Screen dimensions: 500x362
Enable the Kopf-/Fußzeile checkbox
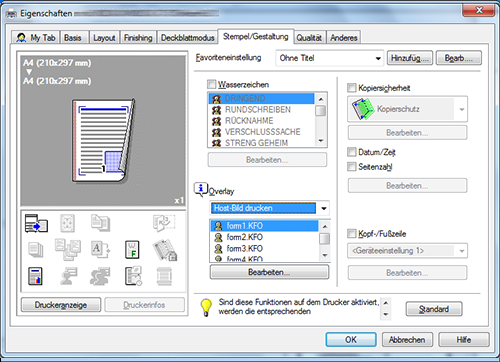tap(352, 233)
